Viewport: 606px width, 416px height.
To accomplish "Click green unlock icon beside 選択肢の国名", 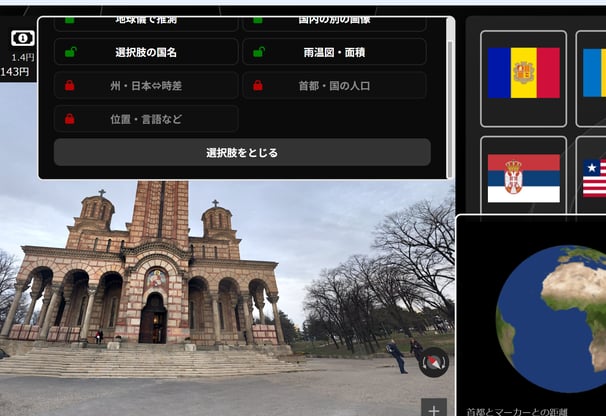I will click(x=70, y=52).
